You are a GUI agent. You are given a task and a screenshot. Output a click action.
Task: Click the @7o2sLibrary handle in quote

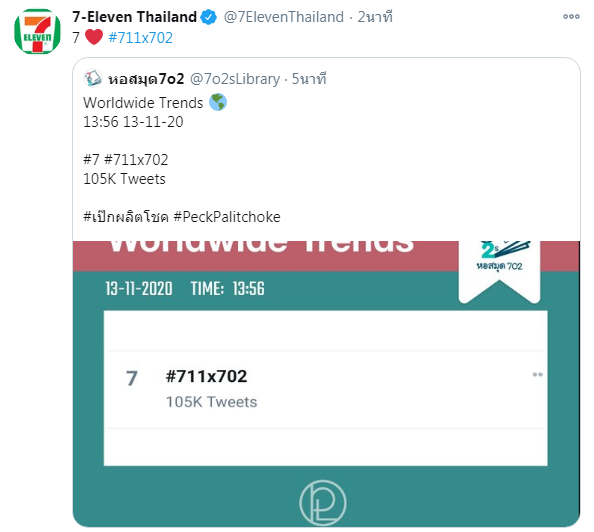point(235,79)
